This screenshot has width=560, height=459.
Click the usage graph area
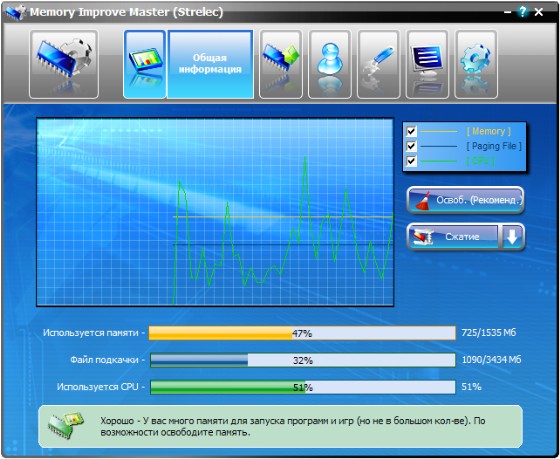coord(215,212)
